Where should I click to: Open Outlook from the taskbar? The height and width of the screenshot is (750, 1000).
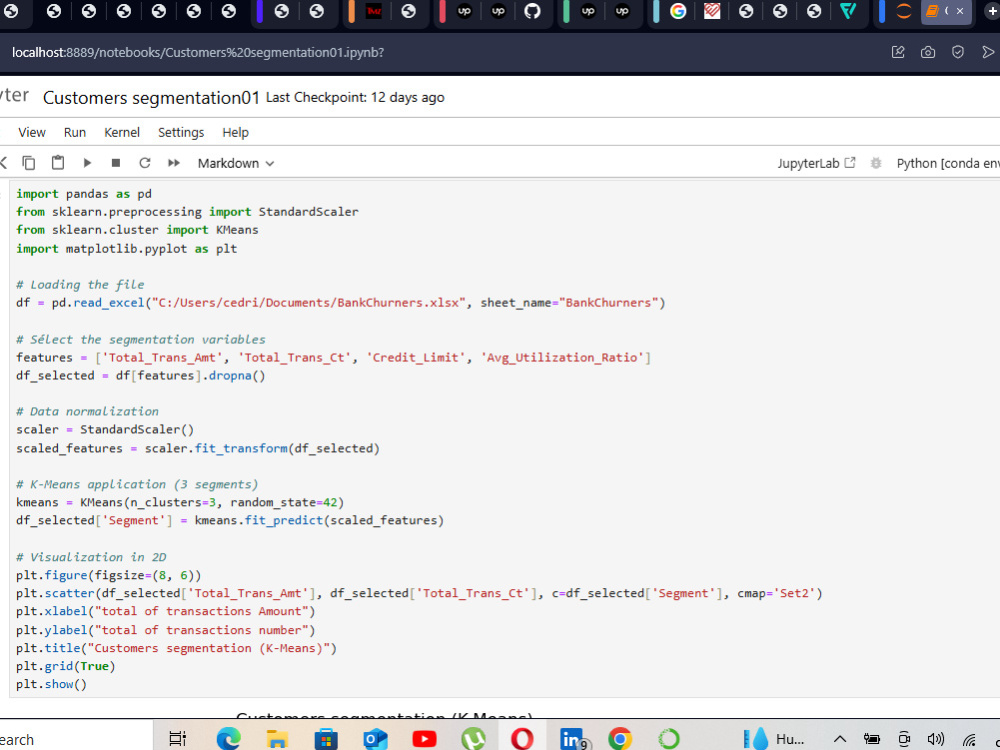click(x=375, y=739)
